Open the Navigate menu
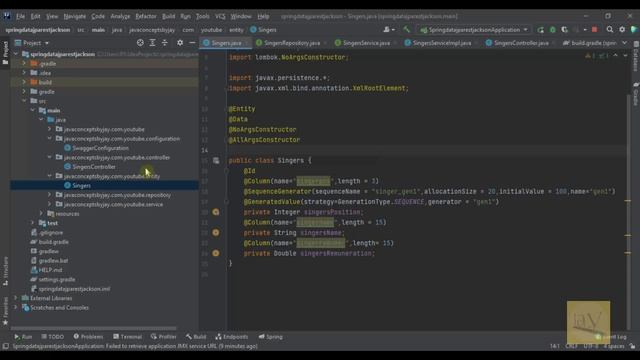This screenshot has height=360, width=640. (x=75, y=16)
